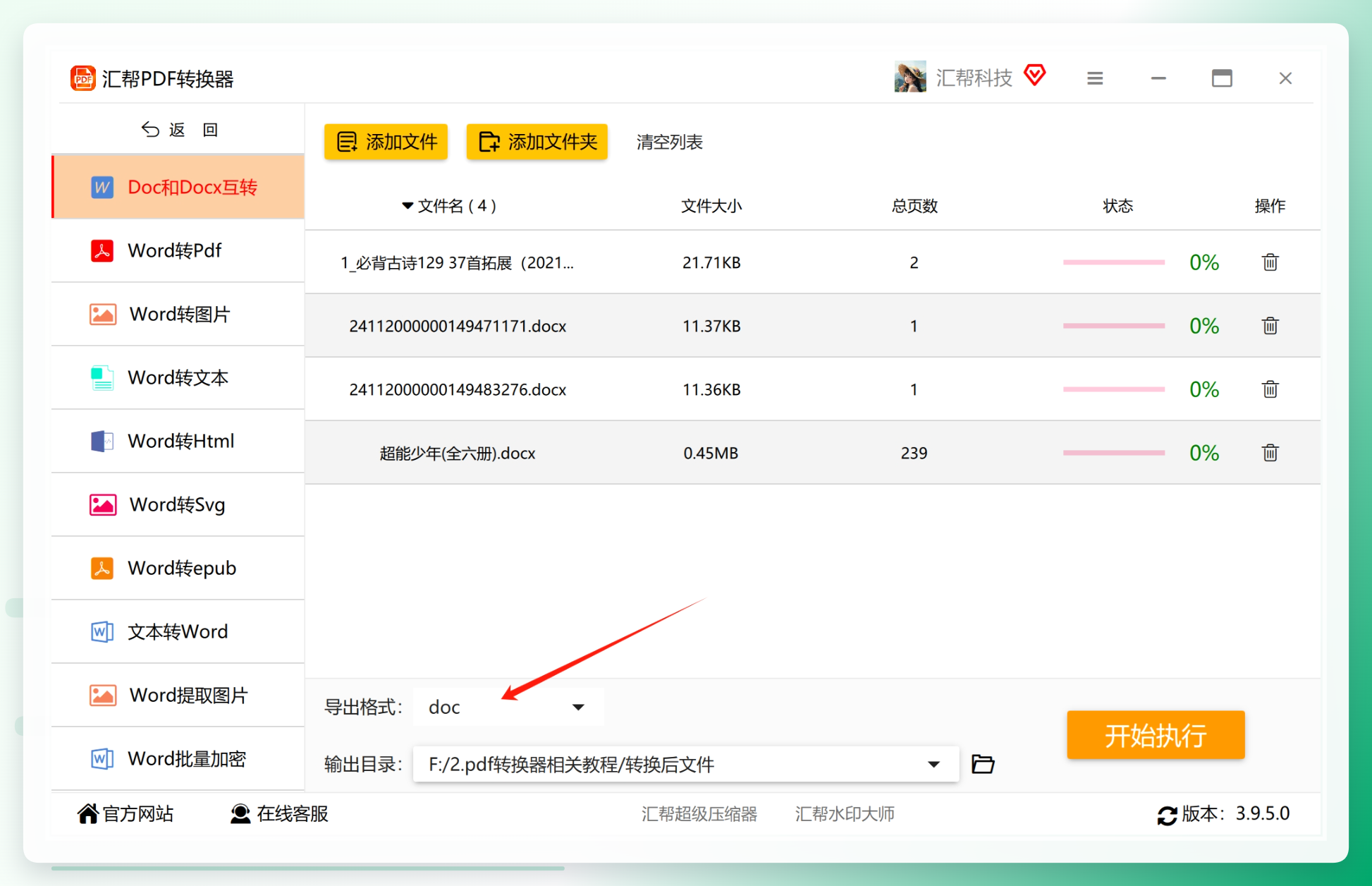This screenshot has width=1372, height=886.
Task: Open the hamburger menu icon
Action: pyautogui.click(x=1095, y=78)
